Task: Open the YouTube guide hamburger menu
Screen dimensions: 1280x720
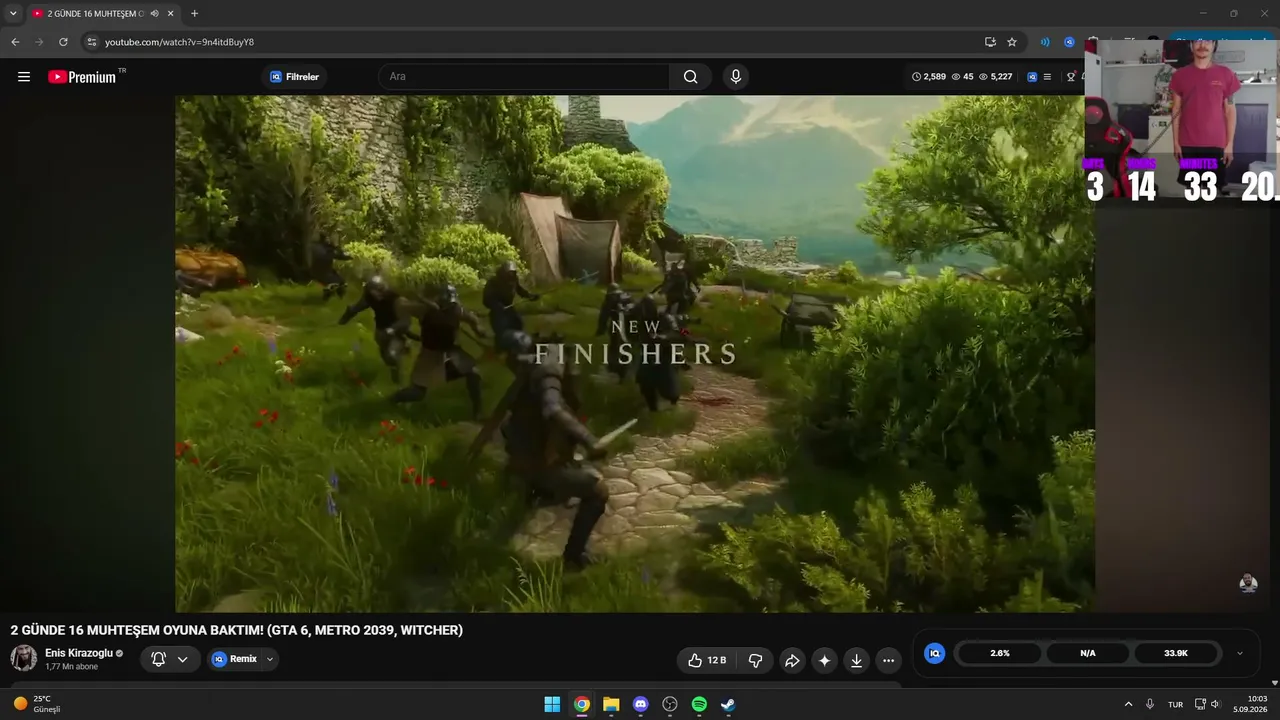Action: tap(24, 77)
